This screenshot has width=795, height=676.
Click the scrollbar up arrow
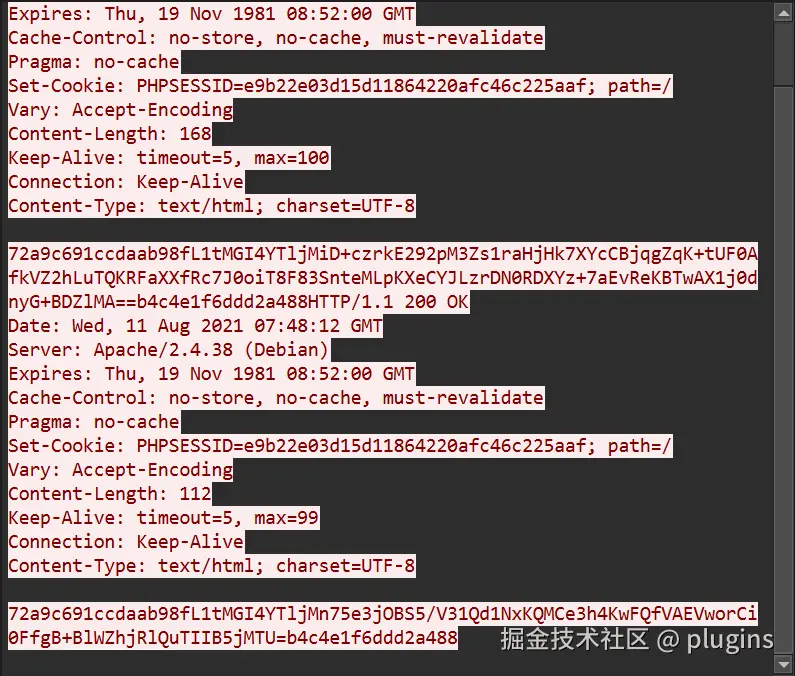coord(783,13)
